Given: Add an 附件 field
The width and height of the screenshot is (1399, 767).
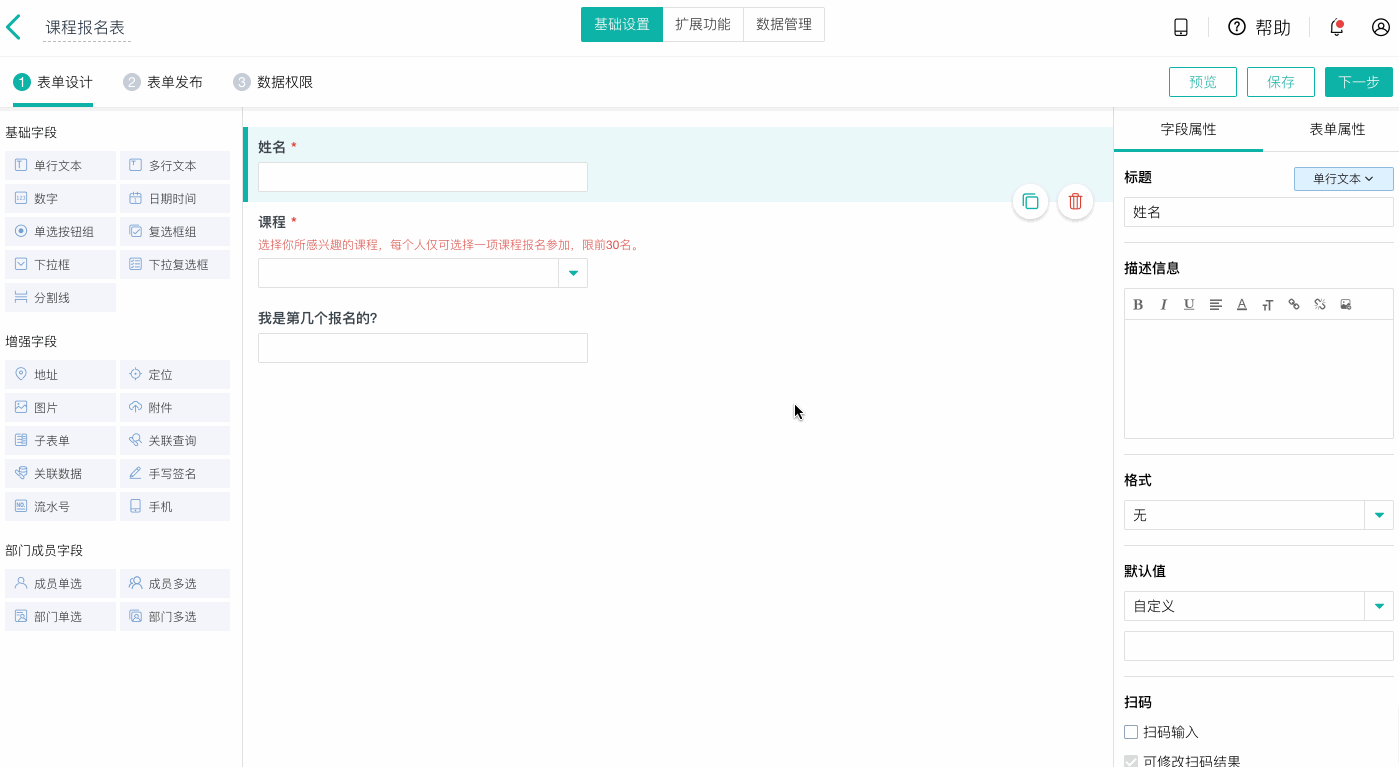Looking at the screenshot, I should pos(175,408).
